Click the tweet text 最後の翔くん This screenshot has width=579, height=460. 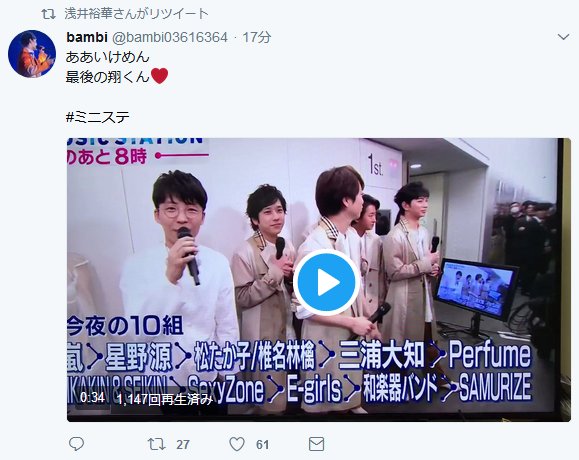point(107,77)
